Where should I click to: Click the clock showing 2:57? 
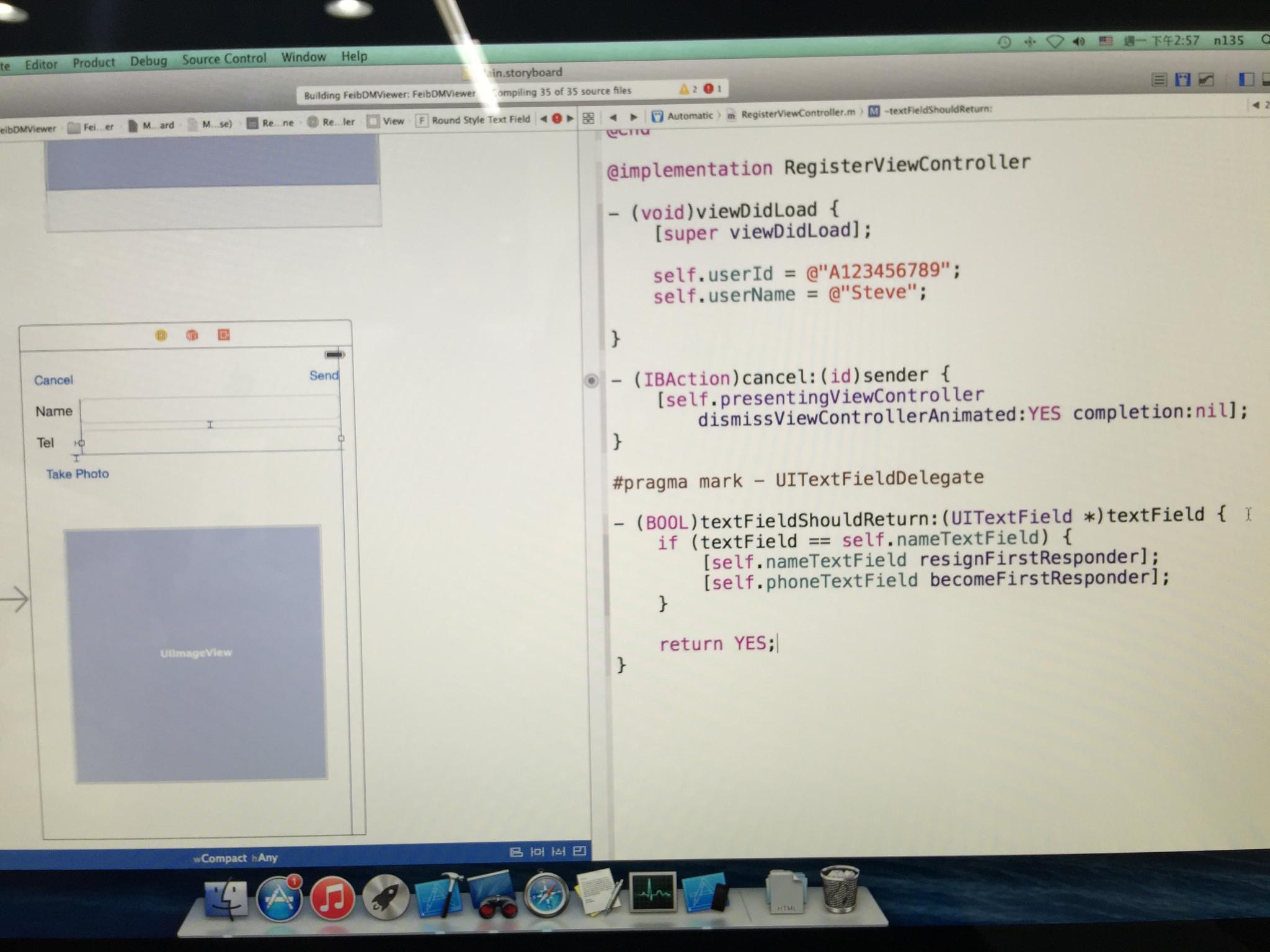tap(1161, 41)
